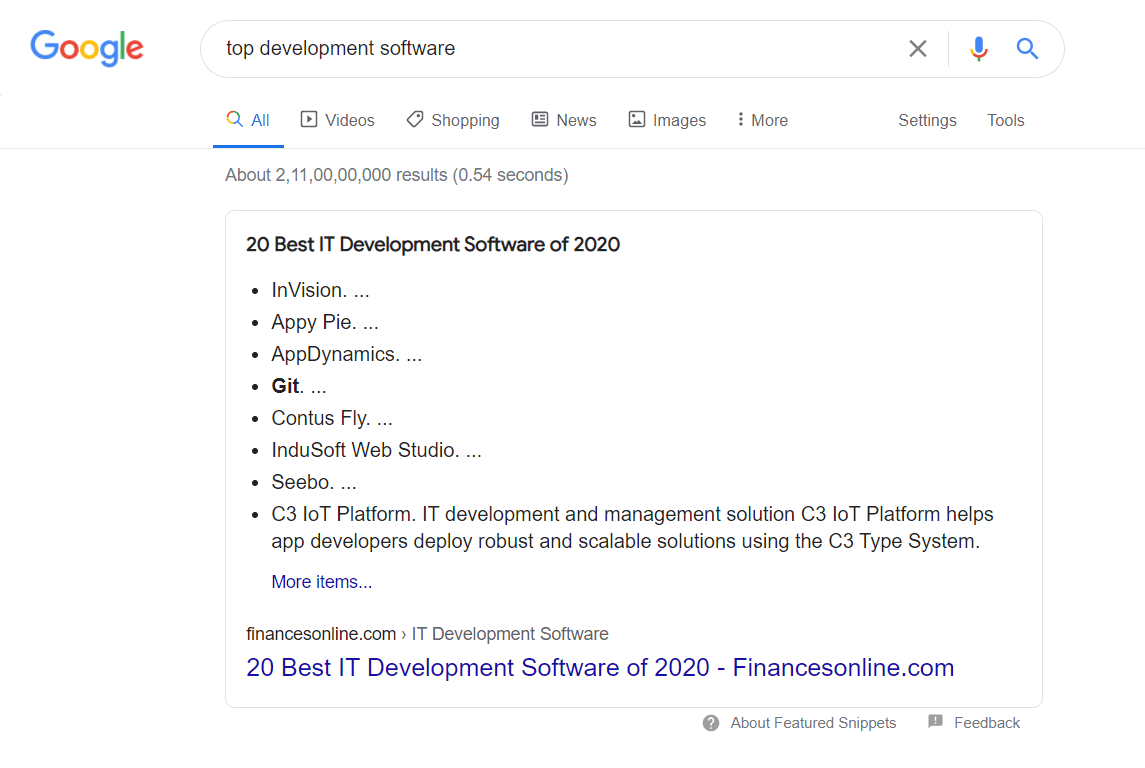
Task: Click the Google logo
Action: point(87,48)
